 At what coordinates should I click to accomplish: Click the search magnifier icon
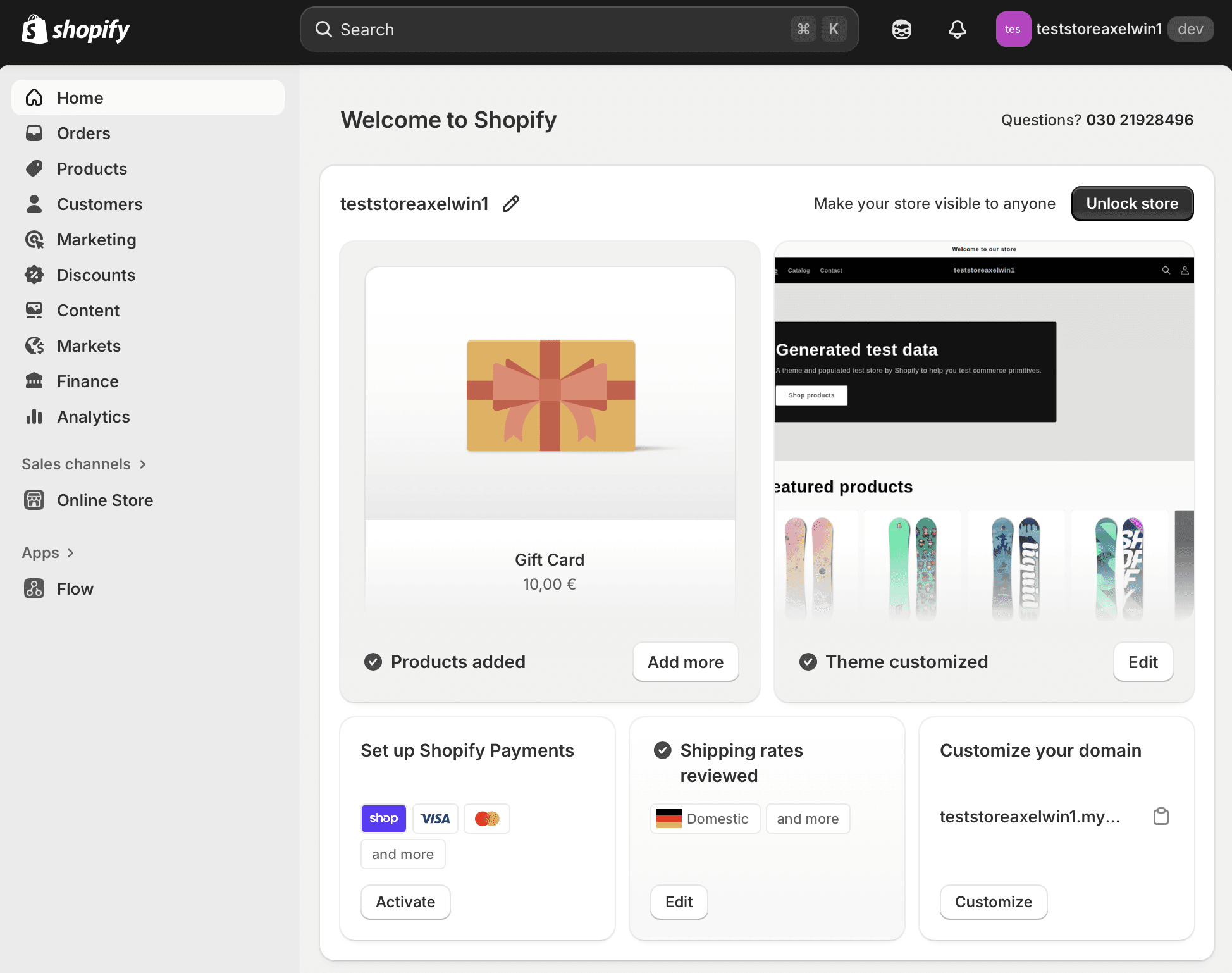point(323,29)
